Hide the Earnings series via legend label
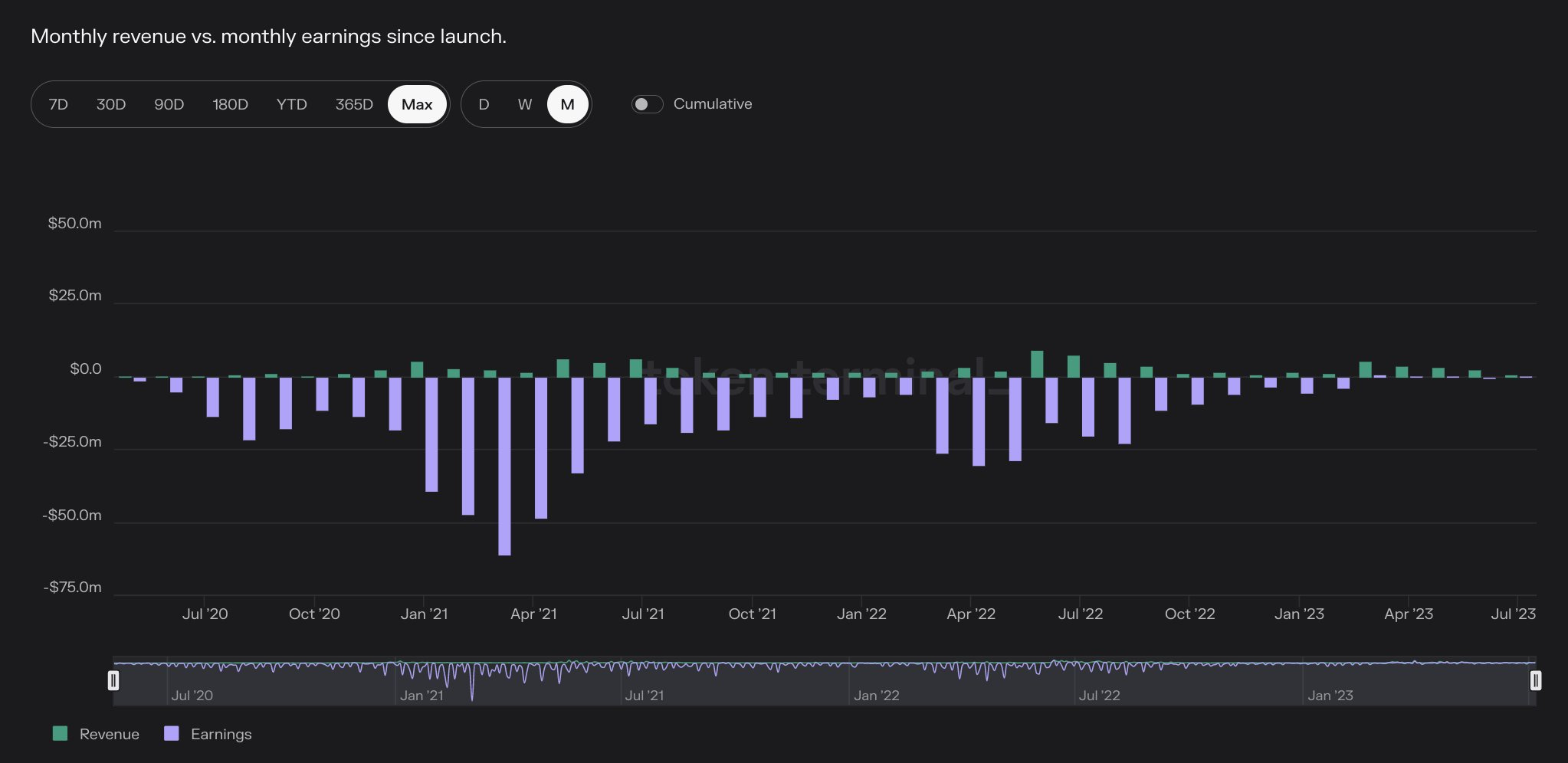 point(221,734)
